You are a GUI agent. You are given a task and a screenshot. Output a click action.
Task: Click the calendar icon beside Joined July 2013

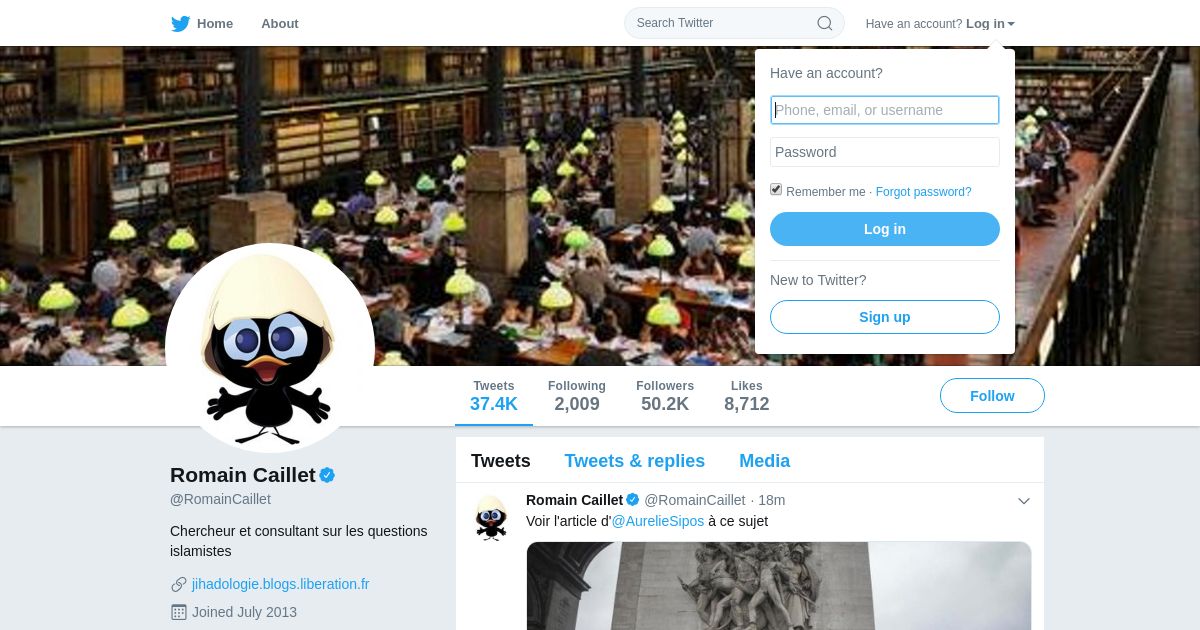pos(179,612)
